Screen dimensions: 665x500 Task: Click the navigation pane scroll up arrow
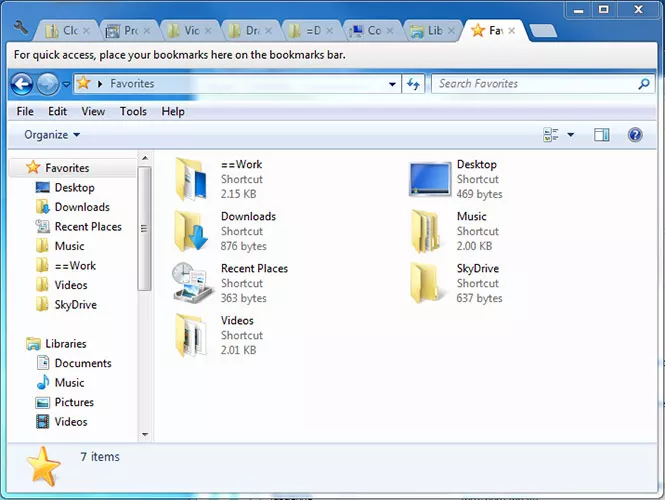145,158
